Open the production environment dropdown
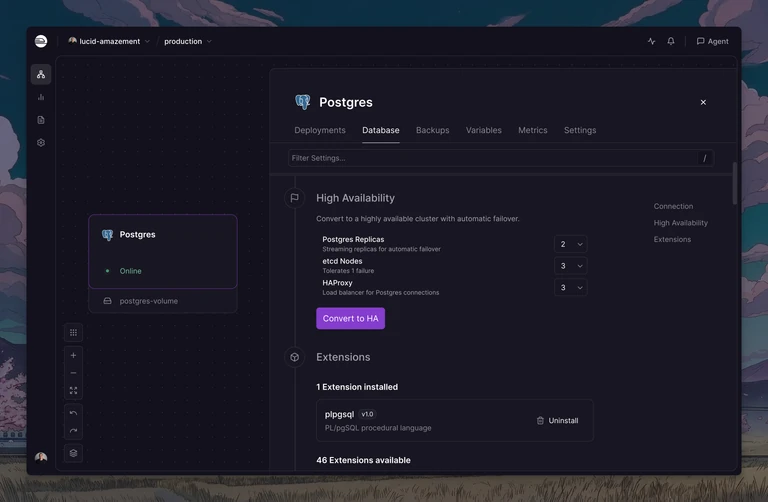768x502 pixels. (188, 41)
